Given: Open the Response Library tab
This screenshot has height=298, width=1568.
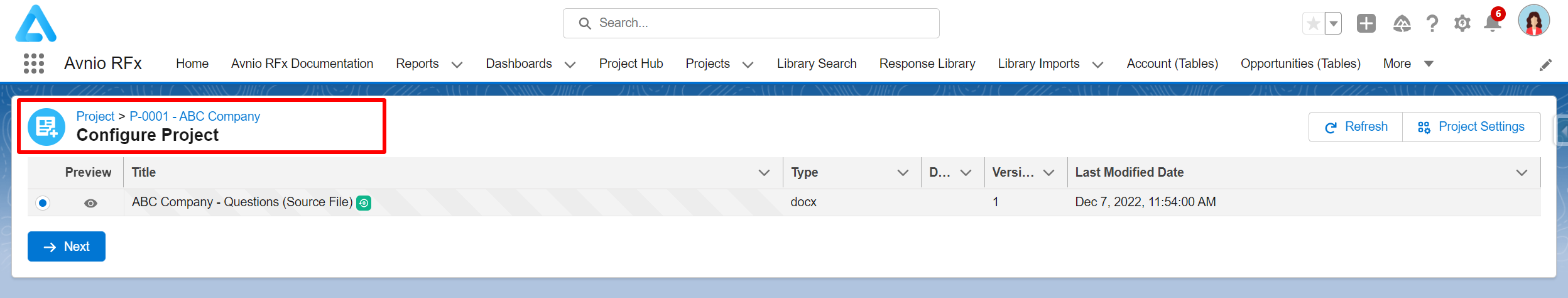Looking at the screenshot, I should pos(927,64).
